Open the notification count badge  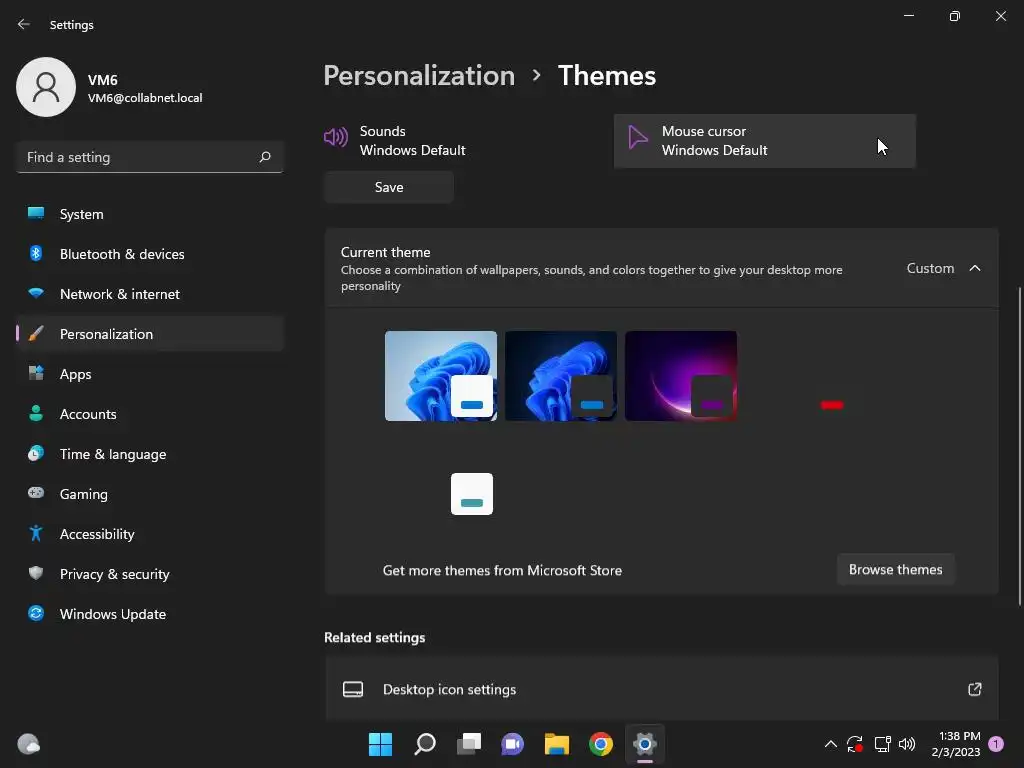[996, 744]
